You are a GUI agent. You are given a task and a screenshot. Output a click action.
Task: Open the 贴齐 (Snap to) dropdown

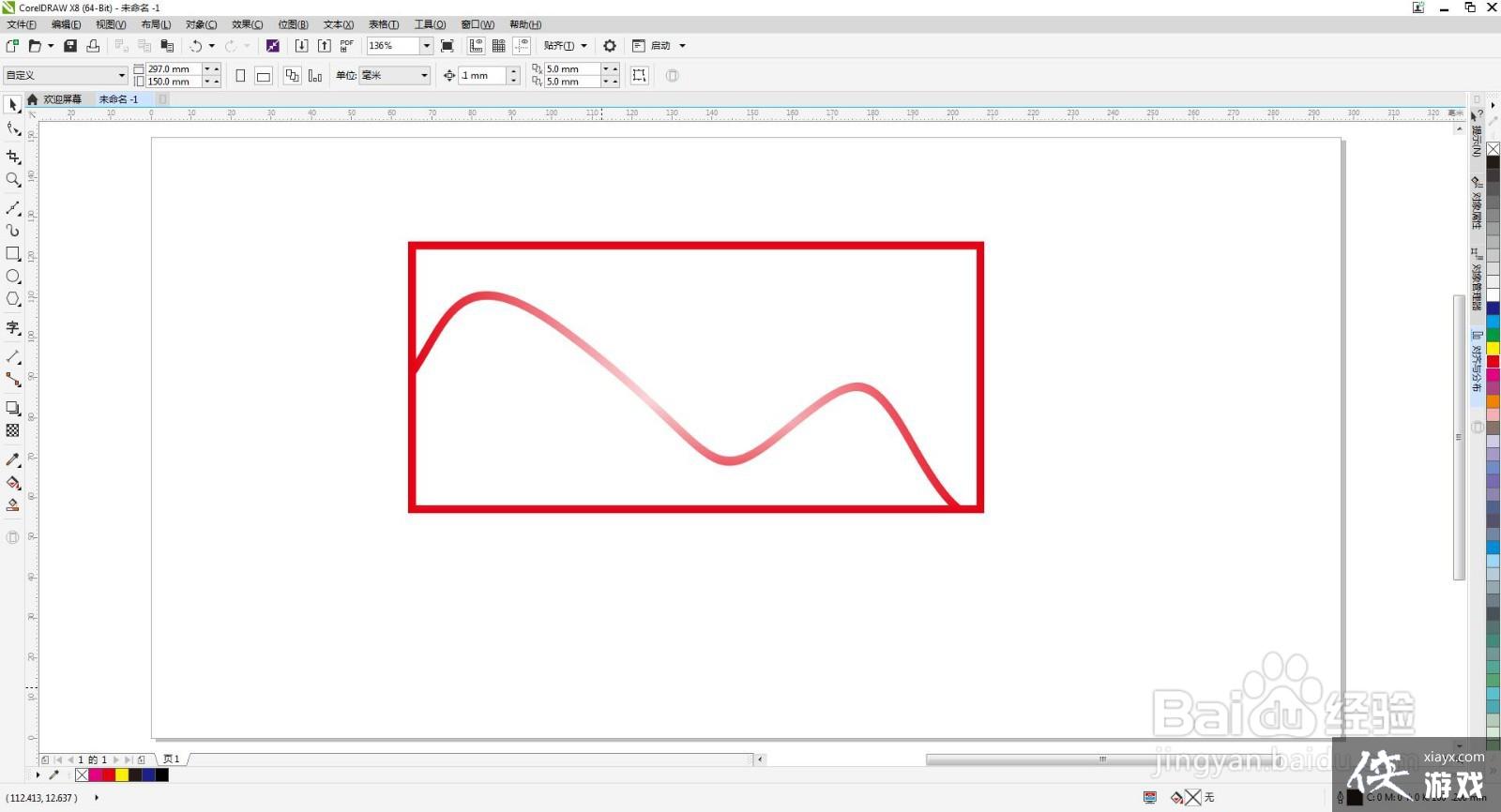(565, 45)
